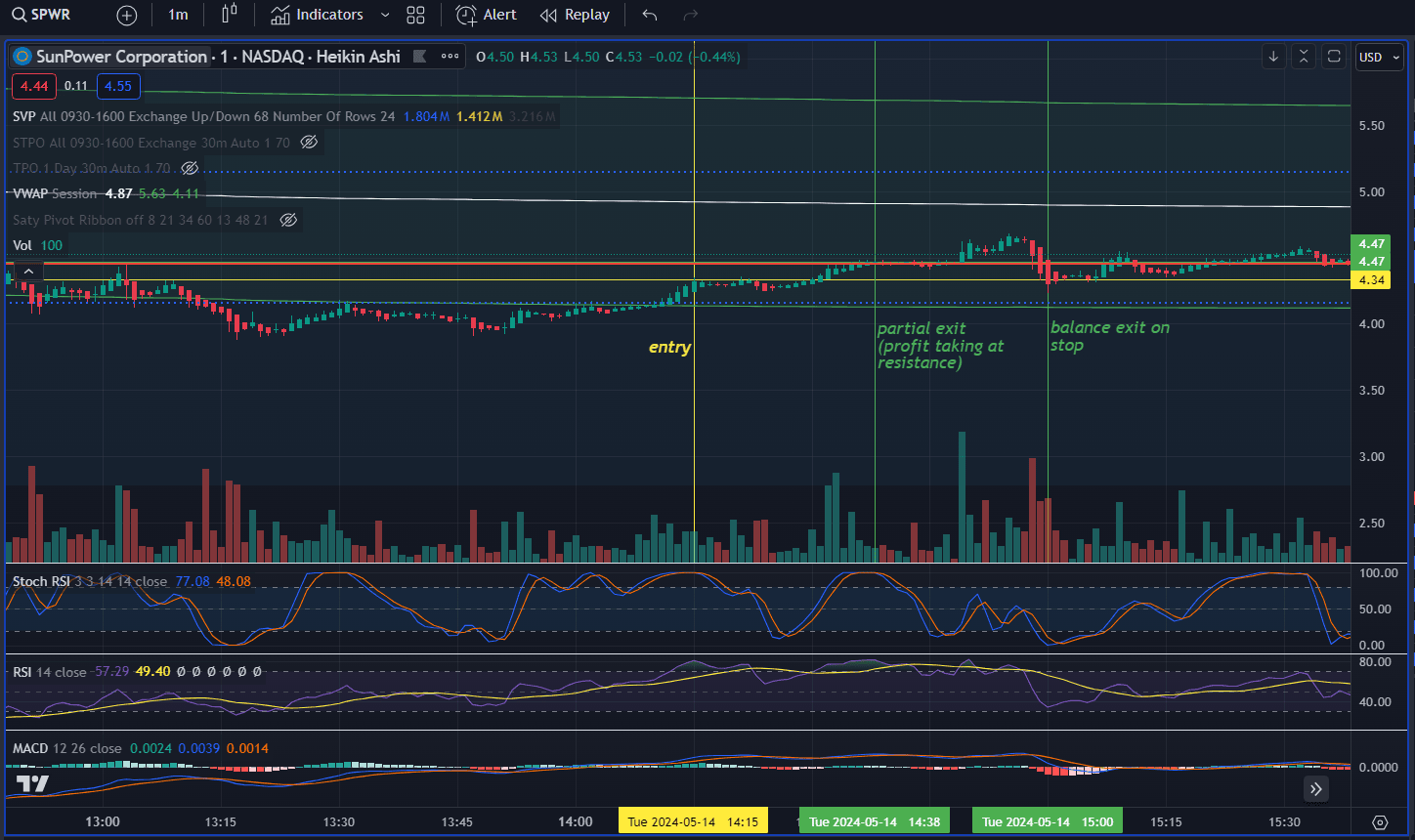Open the candlestick chart style icon

coord(230,15)
